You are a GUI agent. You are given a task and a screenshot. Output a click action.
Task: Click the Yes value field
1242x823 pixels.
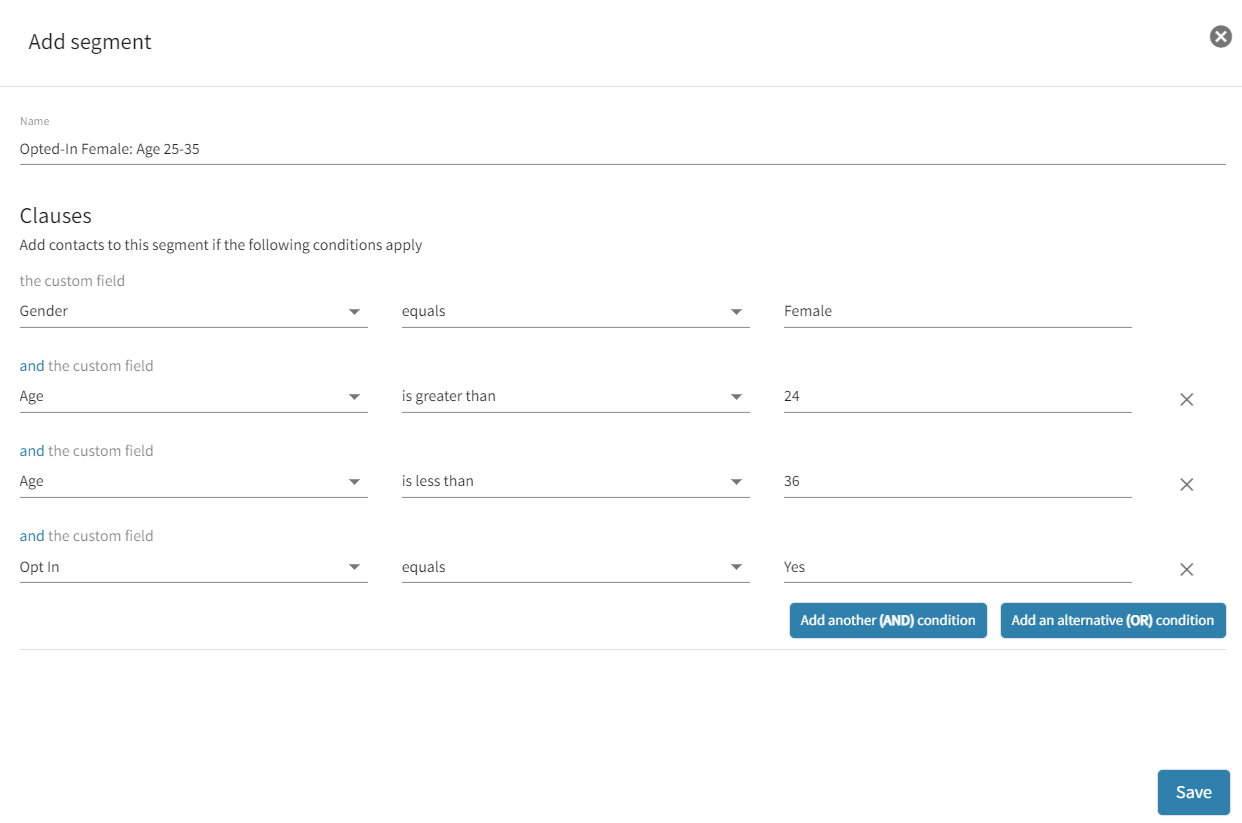click(957, 568)
